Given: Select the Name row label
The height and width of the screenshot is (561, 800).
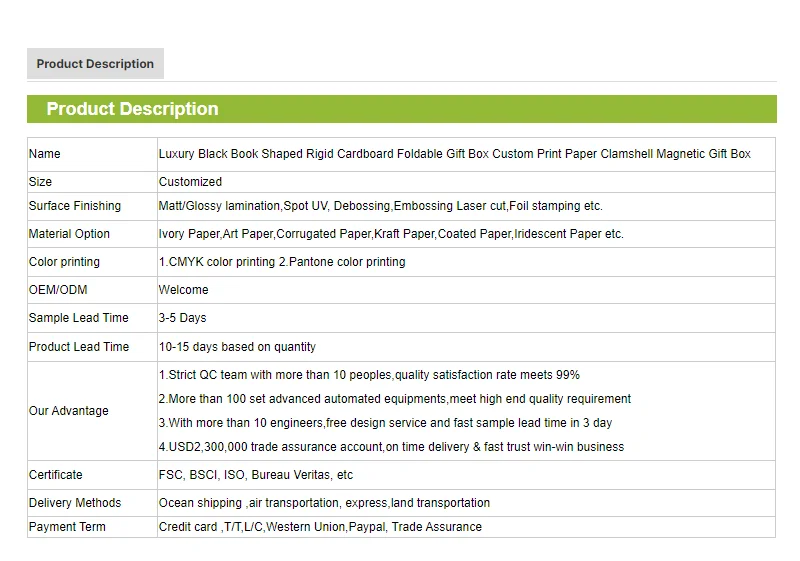Looking at the screenshot, I should [45, 154].
